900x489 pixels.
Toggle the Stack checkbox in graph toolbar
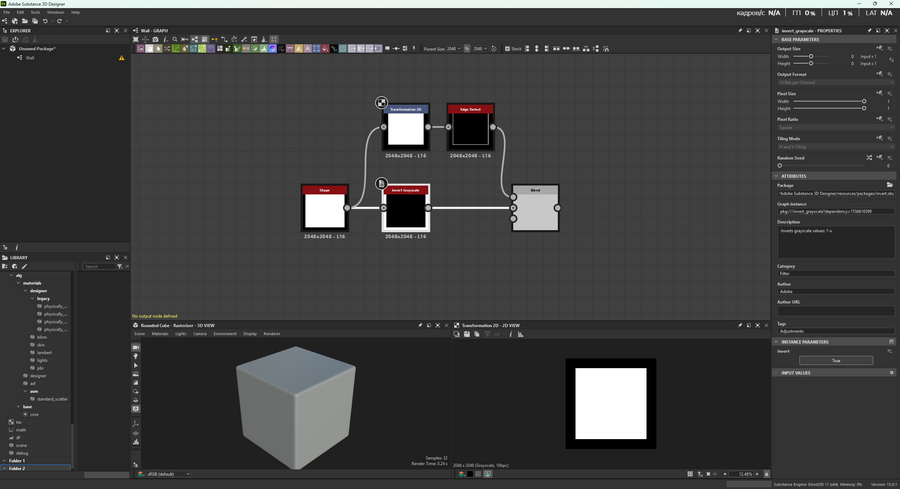[x=508, y=48]
